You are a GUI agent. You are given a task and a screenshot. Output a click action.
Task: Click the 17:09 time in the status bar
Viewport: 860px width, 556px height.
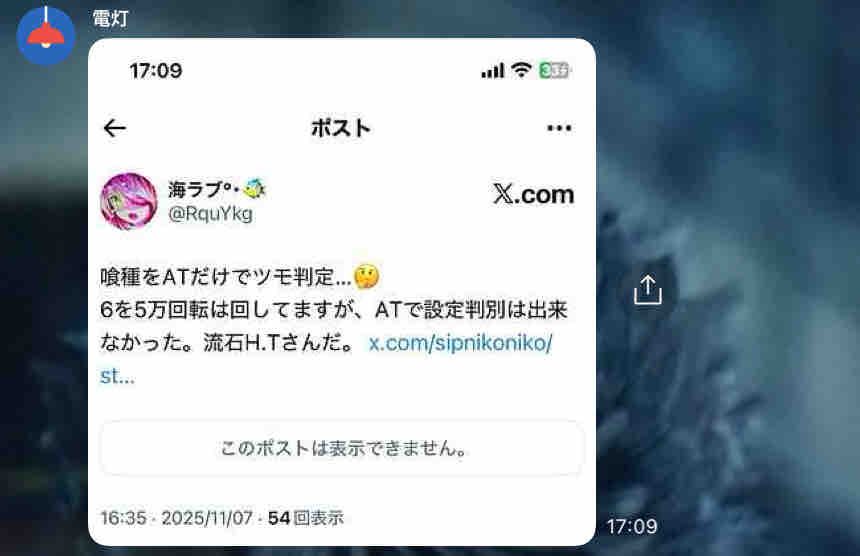(x=156, y=70)
